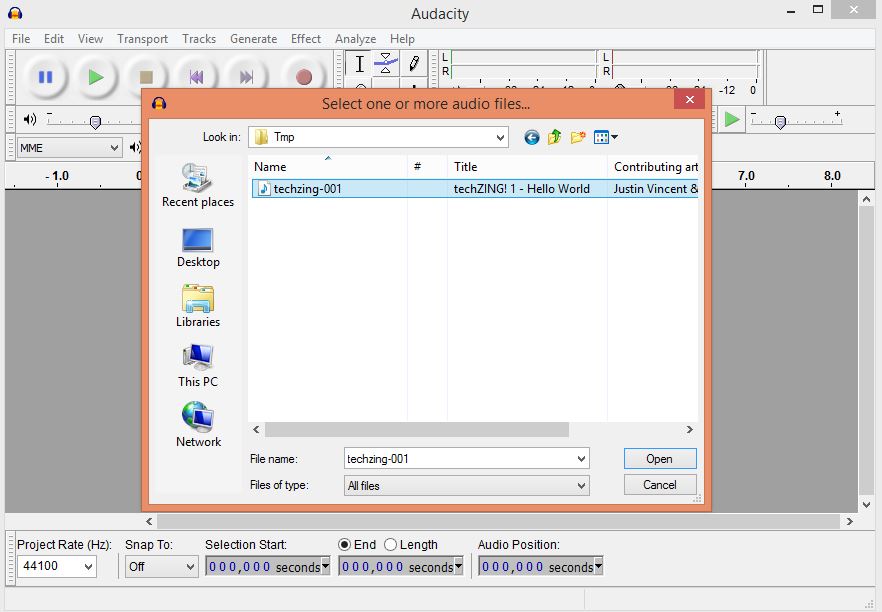Open Recent places in sidebar
This screenshot has height=612, width=882.
click(197, 186)
